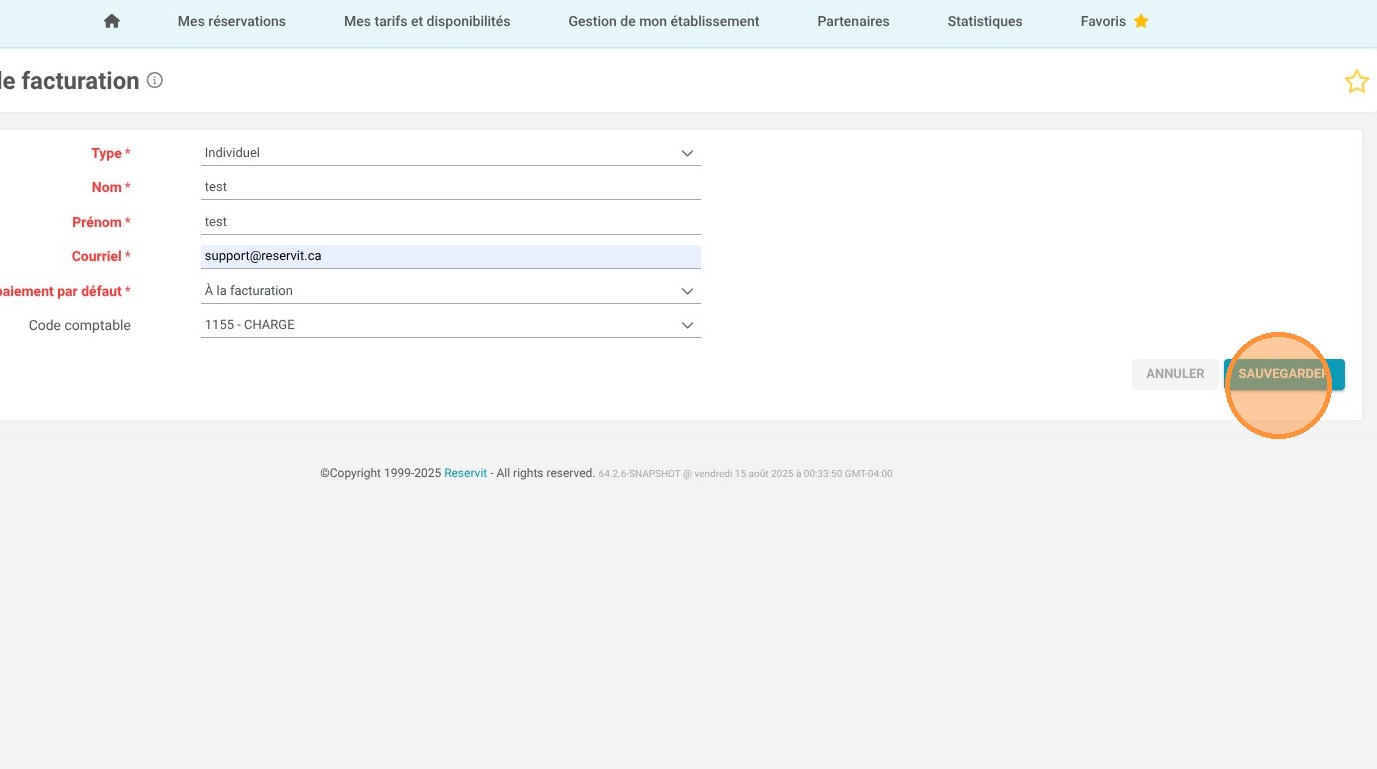Click the chevron arrow of Code comptable
Viewport: 1377px width, 769px height.
tap(687, 325)
